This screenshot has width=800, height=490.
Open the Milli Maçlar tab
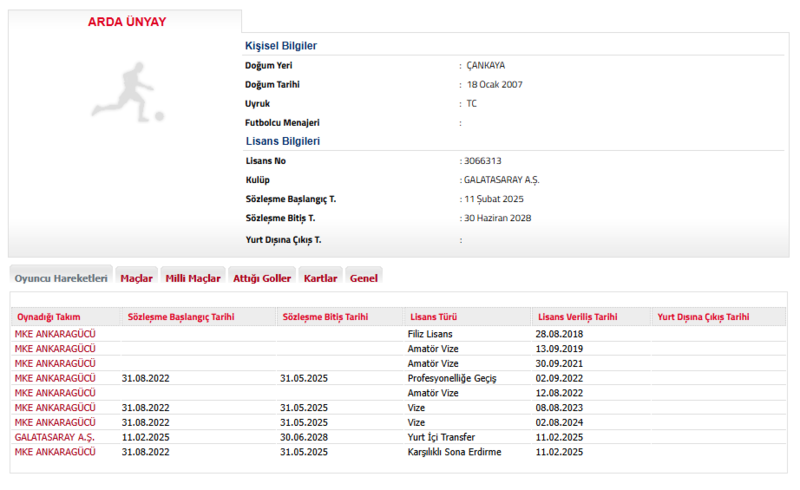(x=192, y=278)
